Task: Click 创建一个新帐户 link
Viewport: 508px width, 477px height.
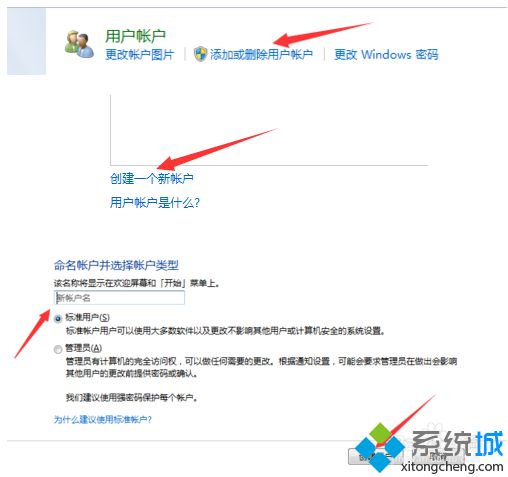Action: [152, 179]
